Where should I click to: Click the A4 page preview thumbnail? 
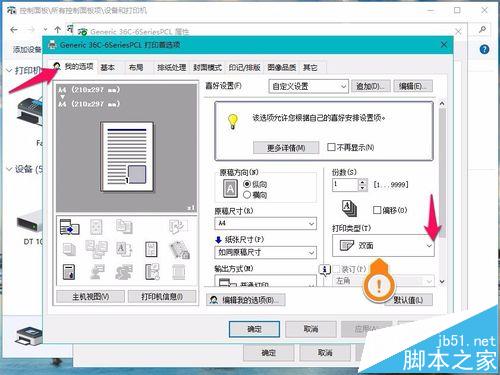(x=127, y=157)
